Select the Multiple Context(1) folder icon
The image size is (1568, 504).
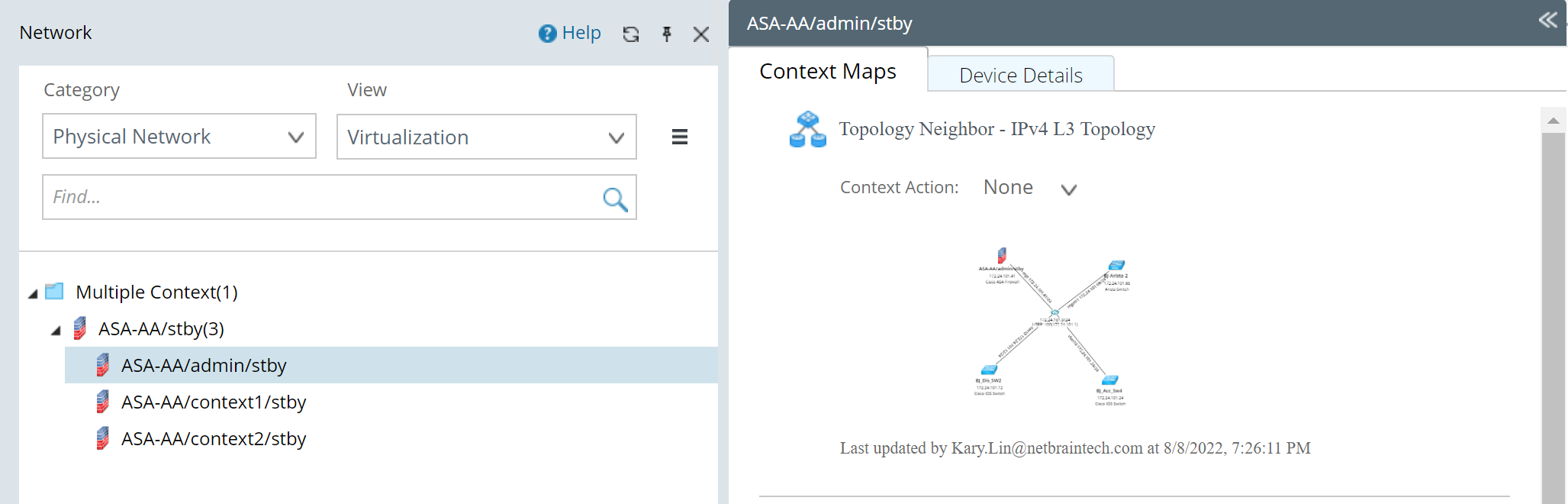[x=54, y=291]
